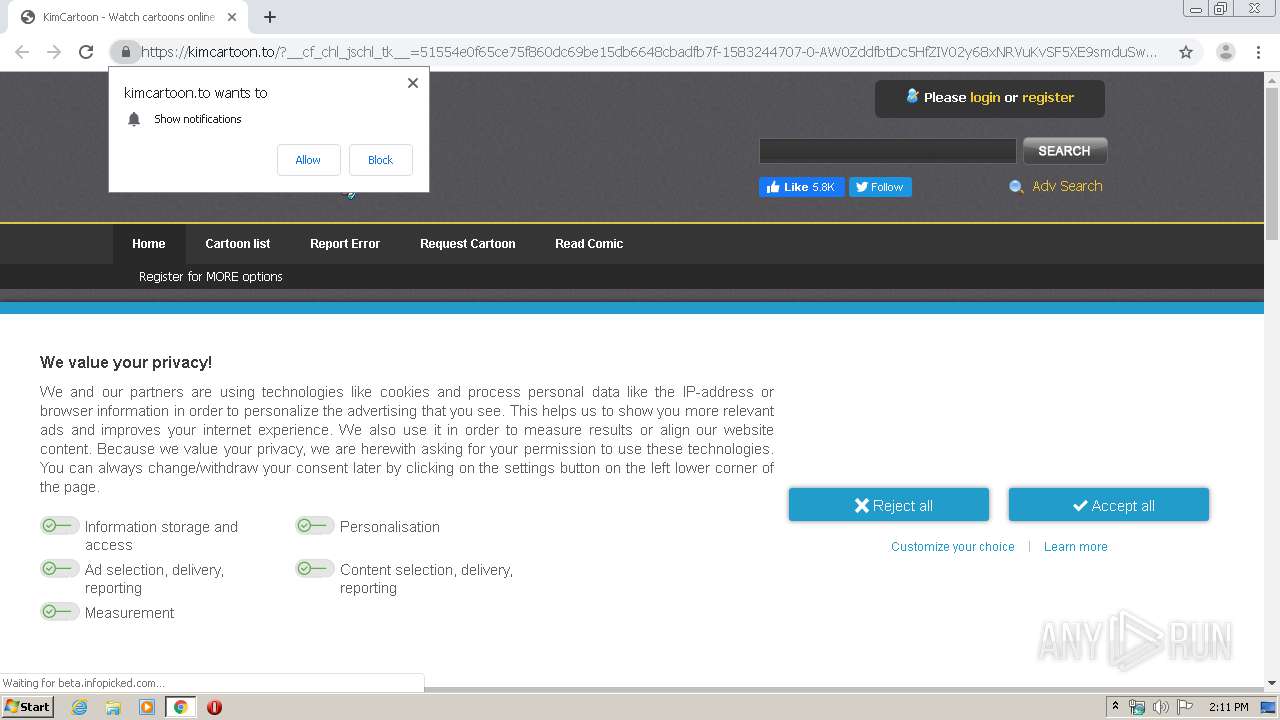This screenshot has height=720, width=1280.
Task: Open a new tab with plus icon
Action: (270, 17)
